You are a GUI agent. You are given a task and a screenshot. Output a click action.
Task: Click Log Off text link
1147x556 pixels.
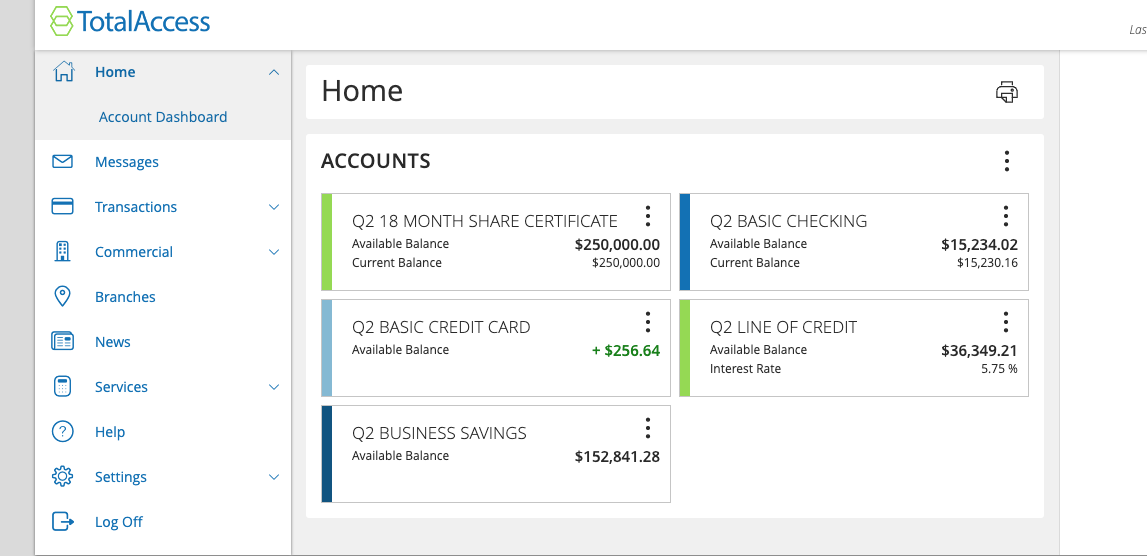[x=119, y=522]
